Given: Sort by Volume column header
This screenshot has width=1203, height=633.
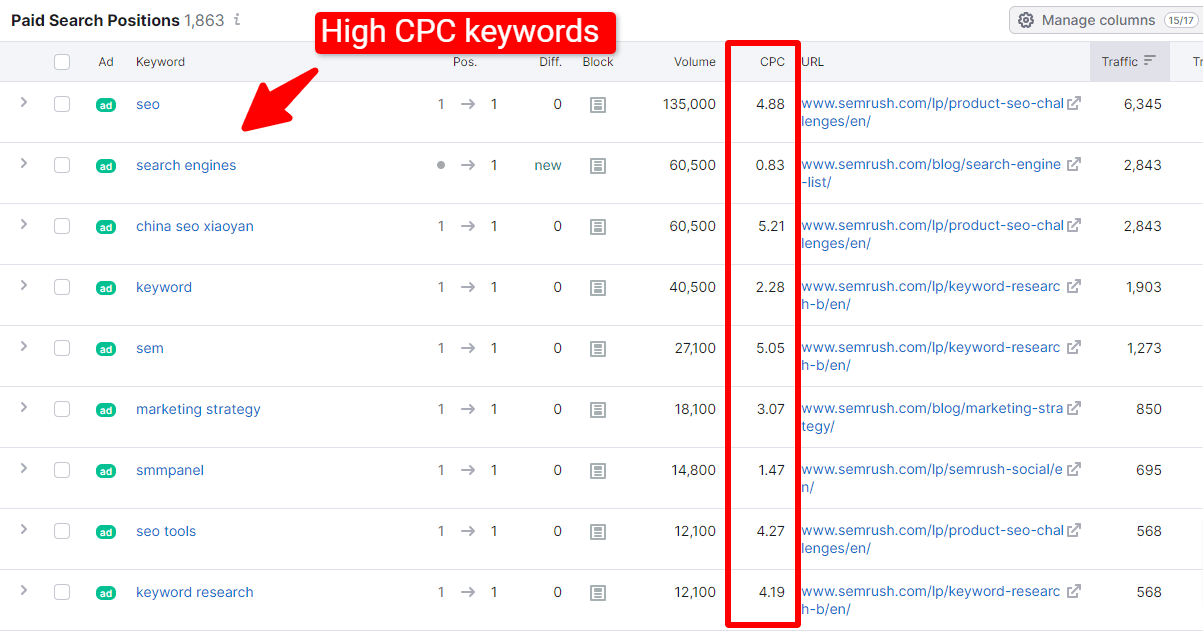Looking at the screenshot, I should pyautogui.click(x=694, y=62).
